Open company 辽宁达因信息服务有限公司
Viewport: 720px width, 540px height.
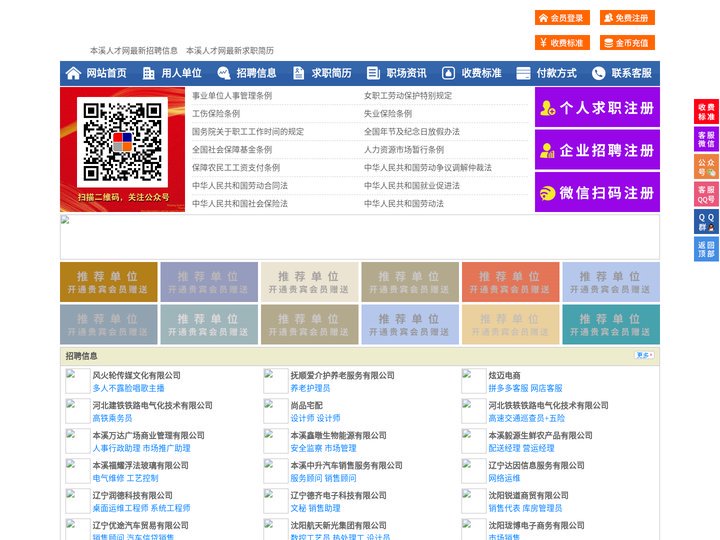coord(536,465)
